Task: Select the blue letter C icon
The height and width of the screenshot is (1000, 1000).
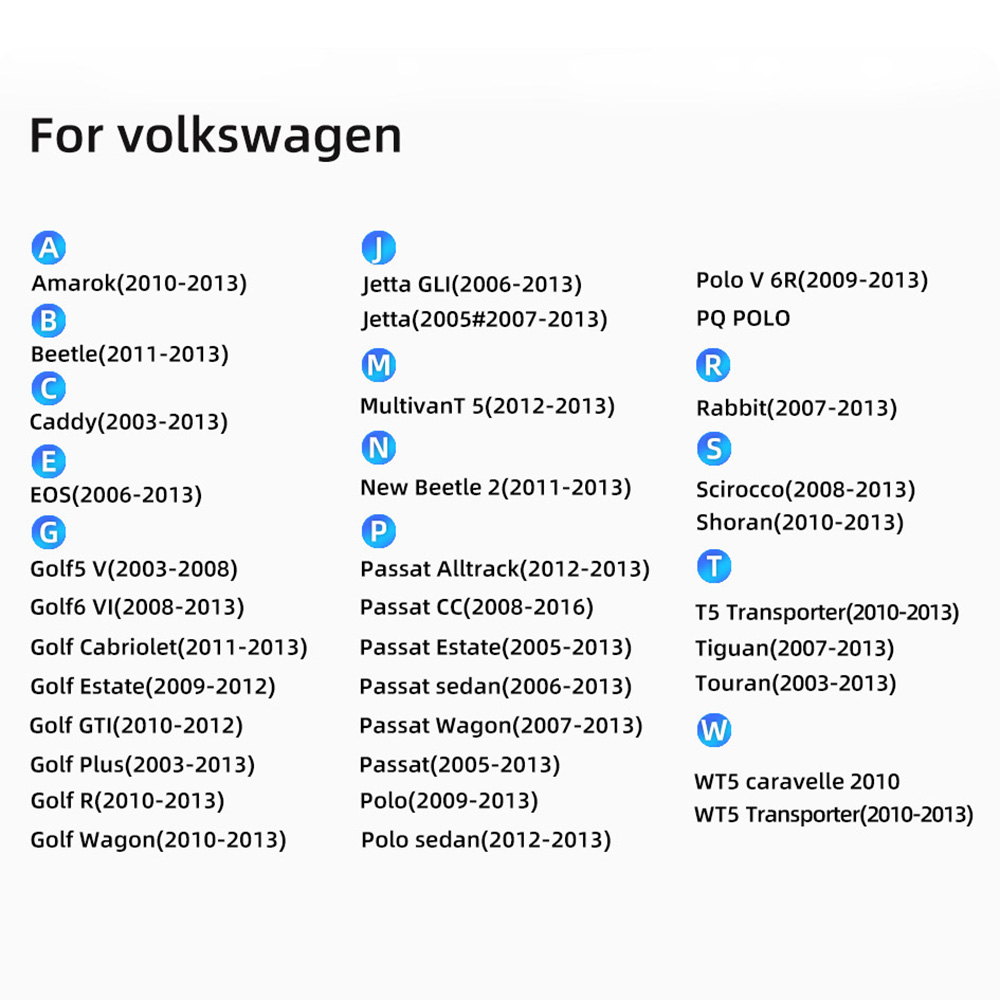Action: [x=48, y=388]
